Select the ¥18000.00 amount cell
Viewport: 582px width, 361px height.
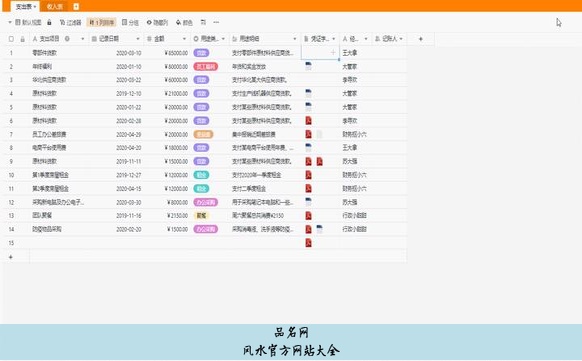coord(166,148)
